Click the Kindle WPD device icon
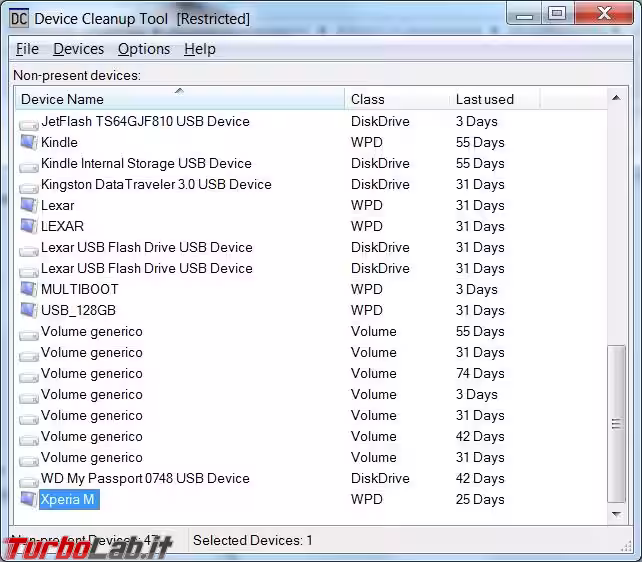The height and width of the screenshot is (562, 642). point(28,142)
